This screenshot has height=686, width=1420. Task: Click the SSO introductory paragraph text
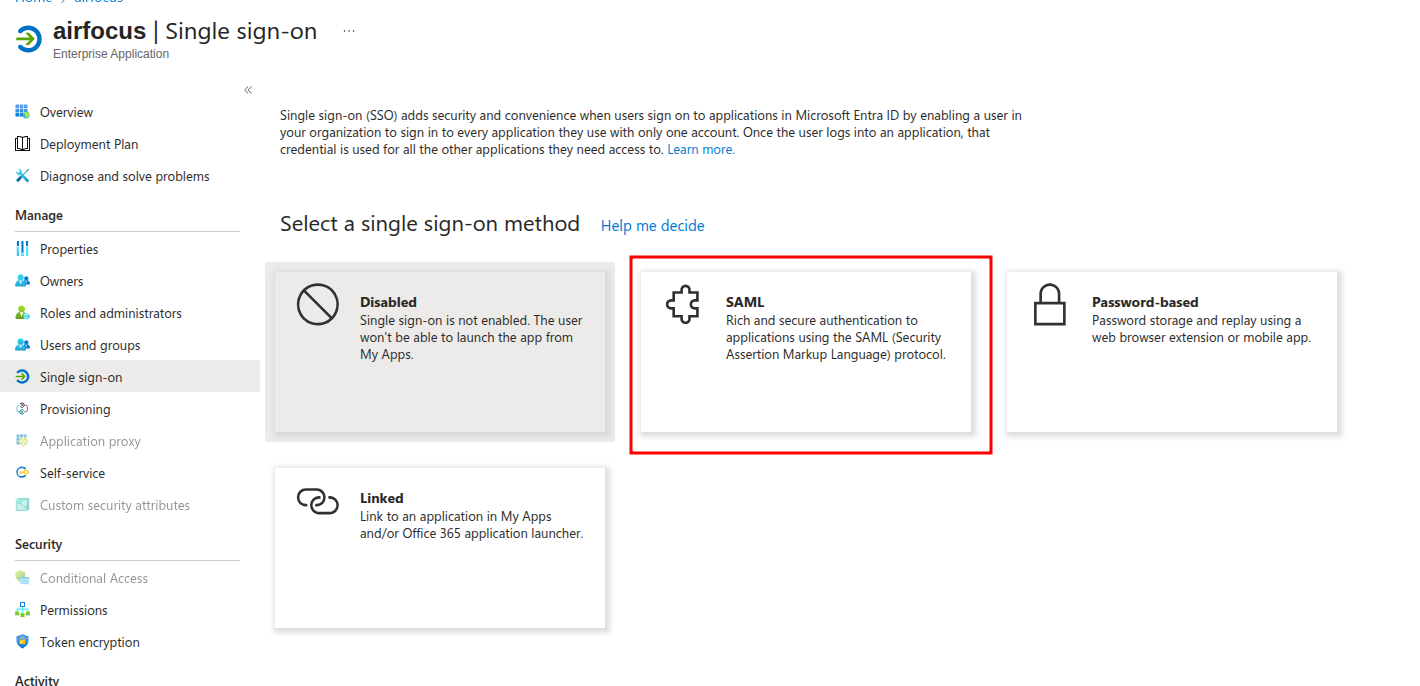pyautogui.click(x=651, y=133)
